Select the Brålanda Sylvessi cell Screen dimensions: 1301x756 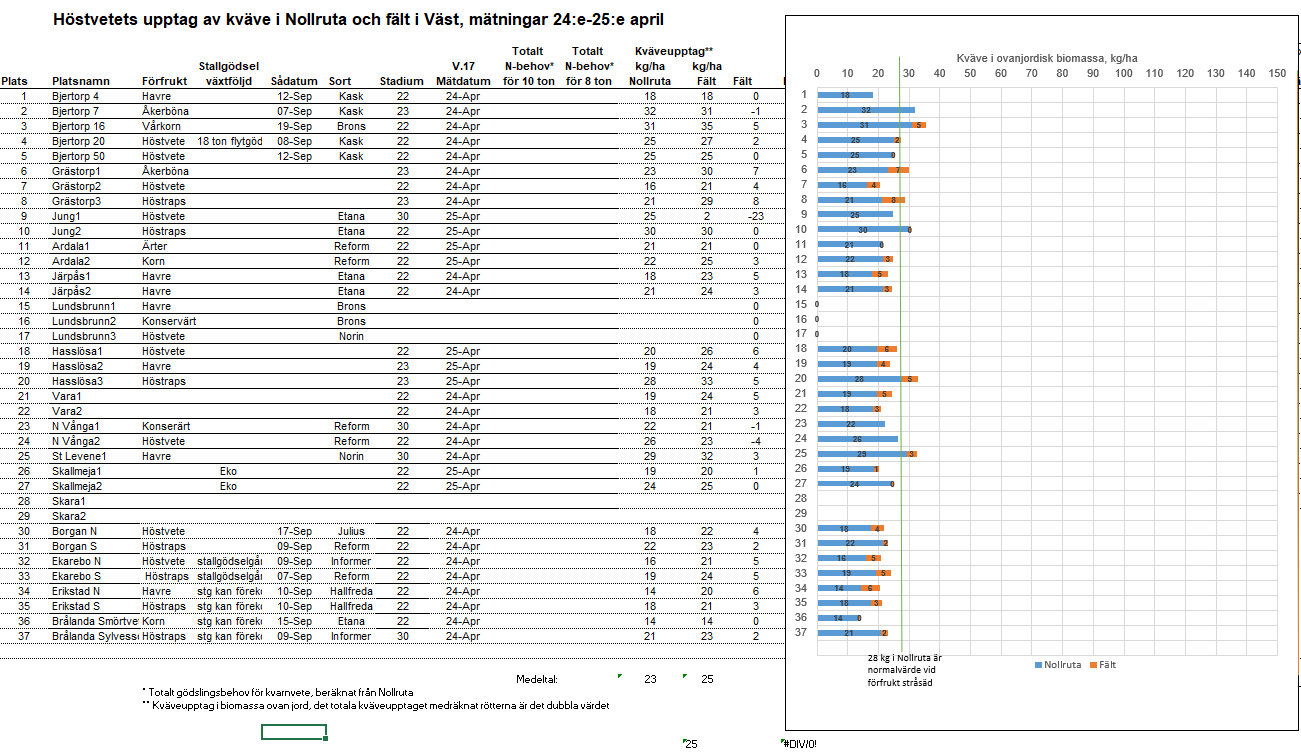pos(95,636)
